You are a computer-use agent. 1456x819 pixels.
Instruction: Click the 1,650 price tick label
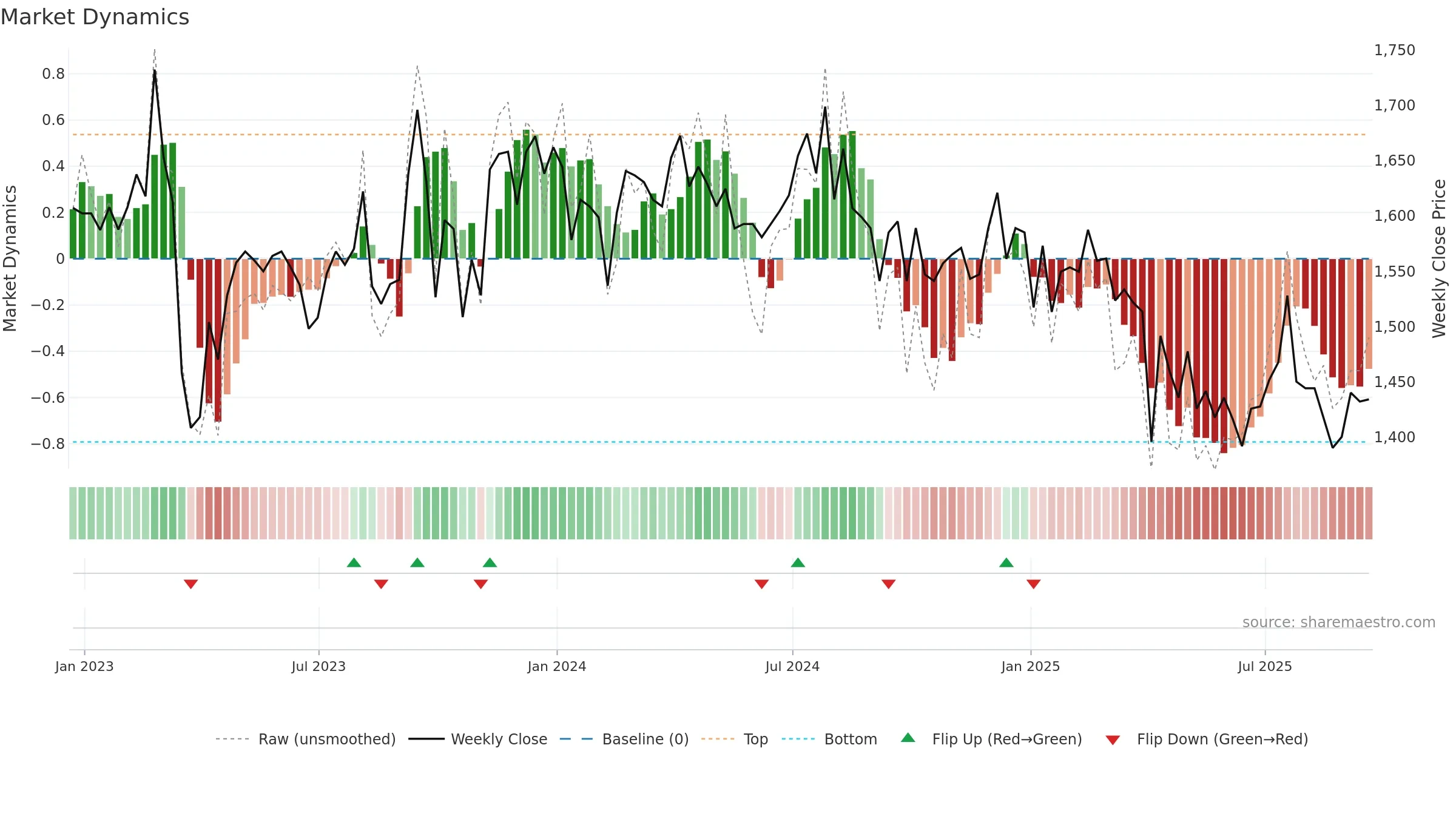[1395, 161]
